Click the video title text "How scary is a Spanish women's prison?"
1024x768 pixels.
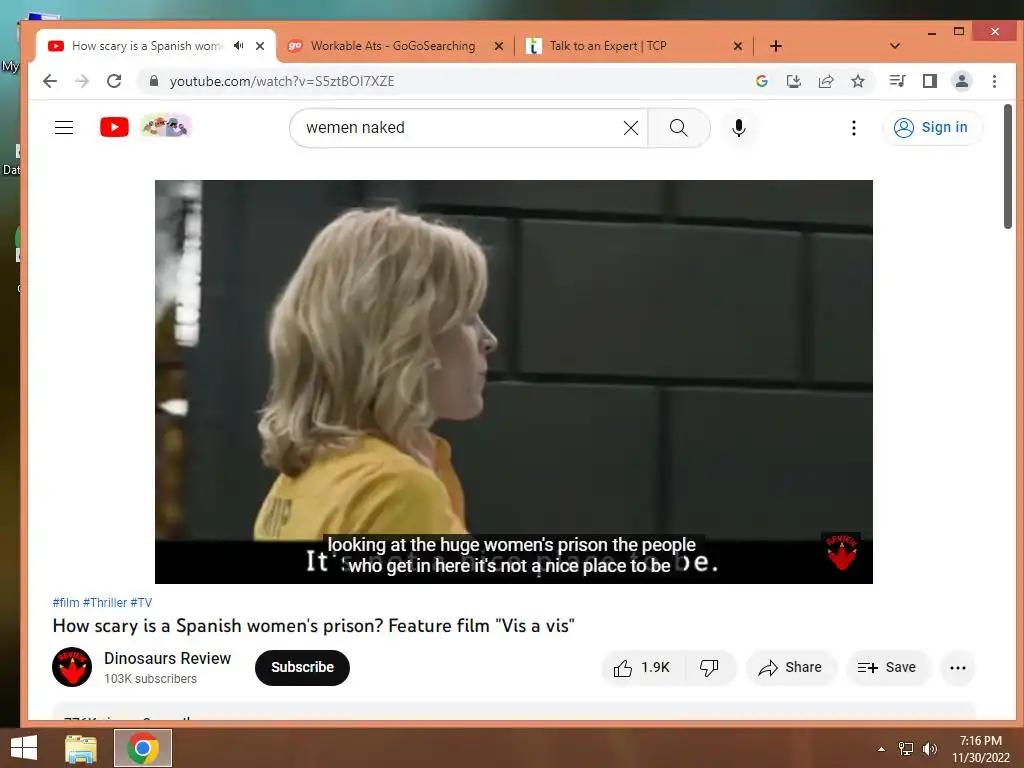pos(218,626)
